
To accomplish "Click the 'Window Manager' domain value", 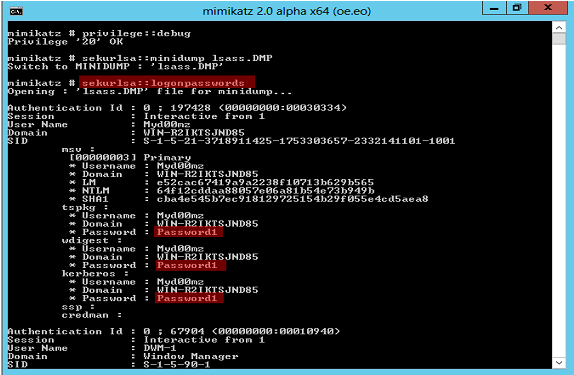I will (x=191, y=356).
